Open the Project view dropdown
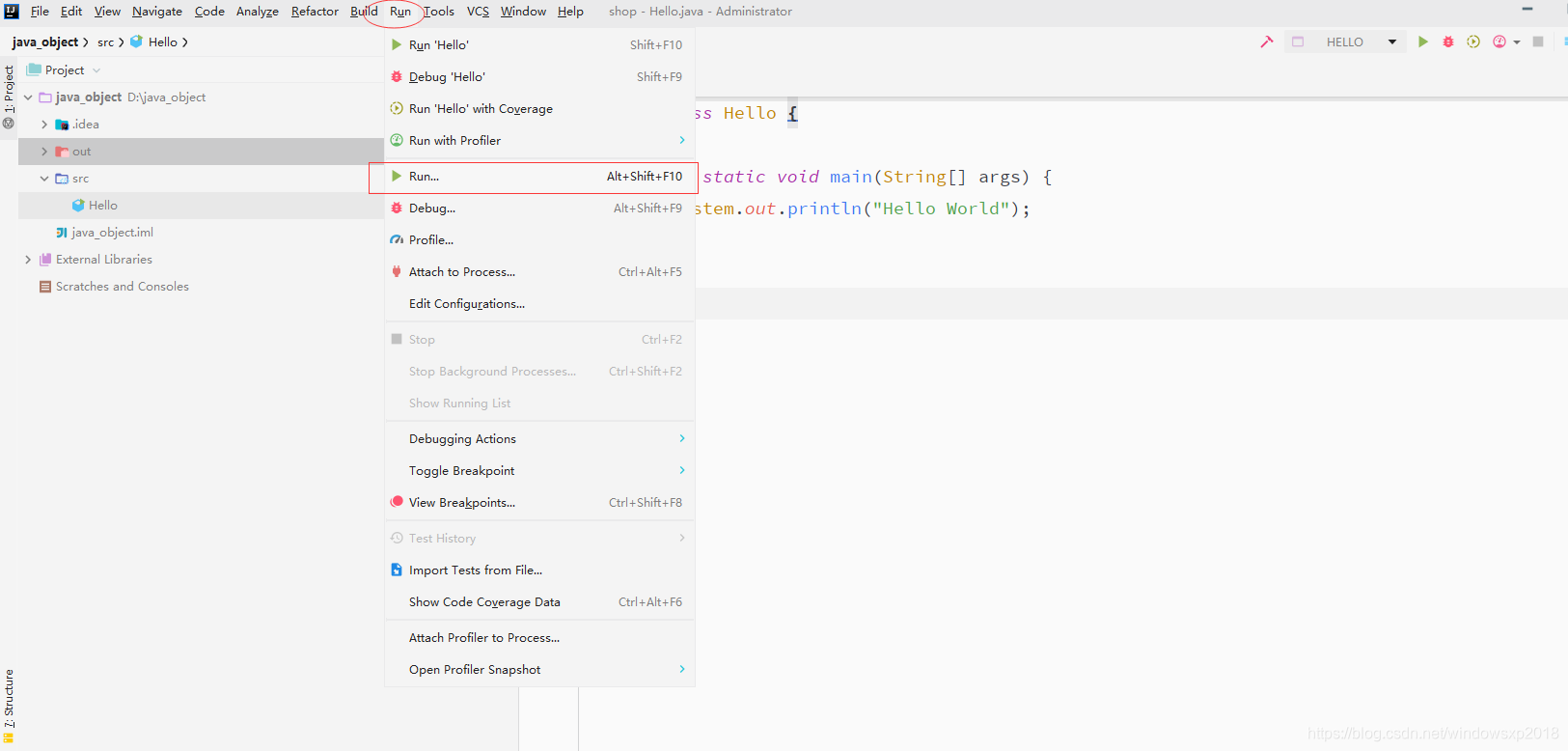 point(65,70)
